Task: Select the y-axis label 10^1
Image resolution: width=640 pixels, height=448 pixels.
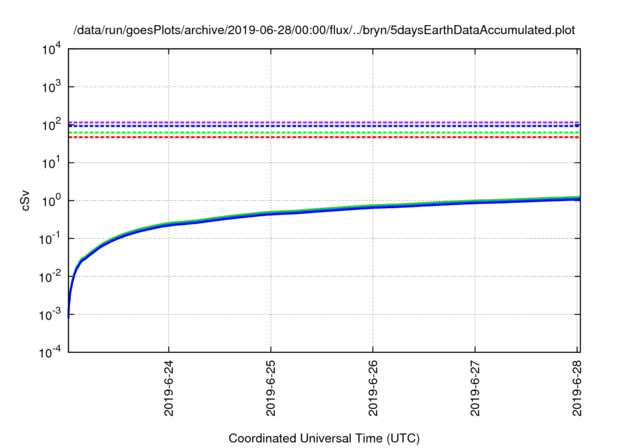Action: pyautogui.click(x=51, y=163)
